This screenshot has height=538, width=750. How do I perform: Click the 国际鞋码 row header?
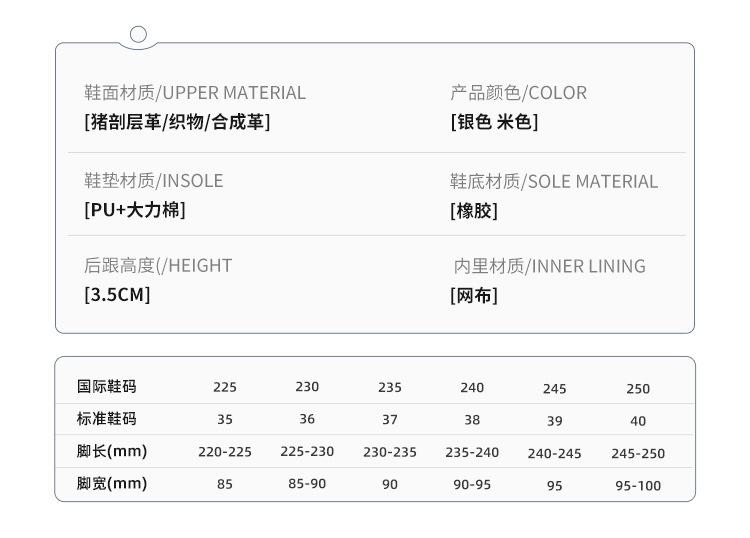pos(106,387)
